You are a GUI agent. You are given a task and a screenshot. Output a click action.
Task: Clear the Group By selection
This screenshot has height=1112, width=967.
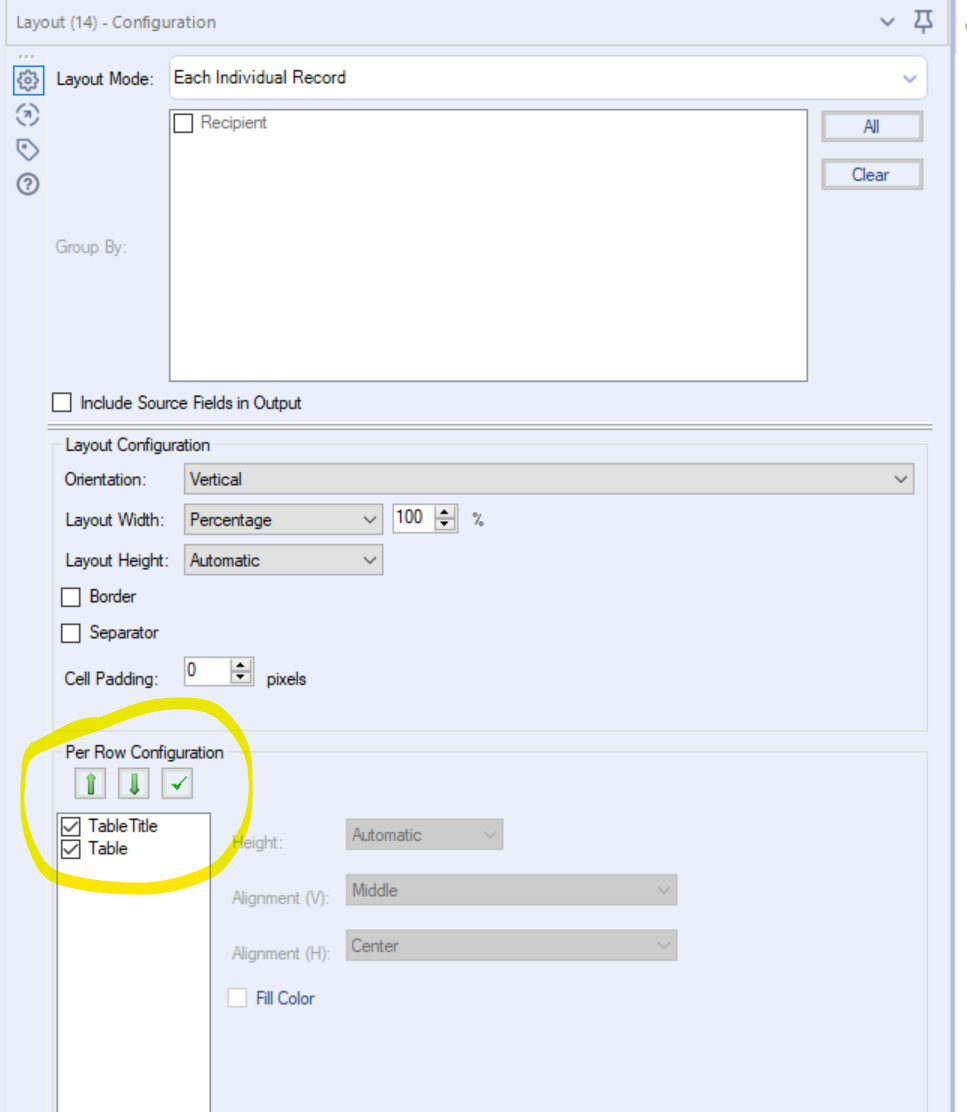[x=871, y=174]
